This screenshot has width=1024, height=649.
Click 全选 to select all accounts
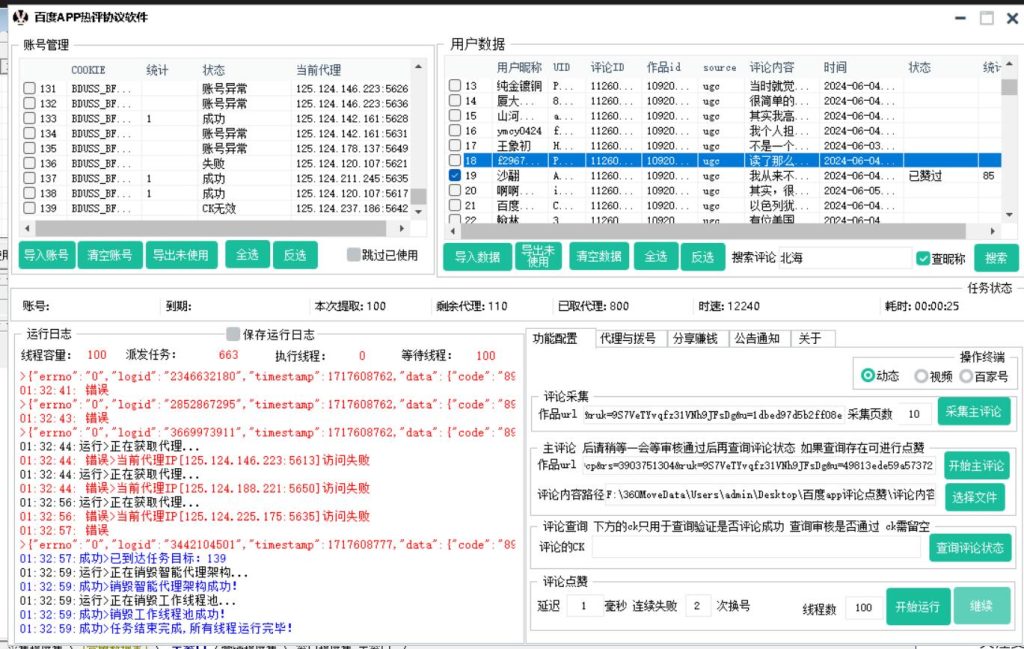247,255
